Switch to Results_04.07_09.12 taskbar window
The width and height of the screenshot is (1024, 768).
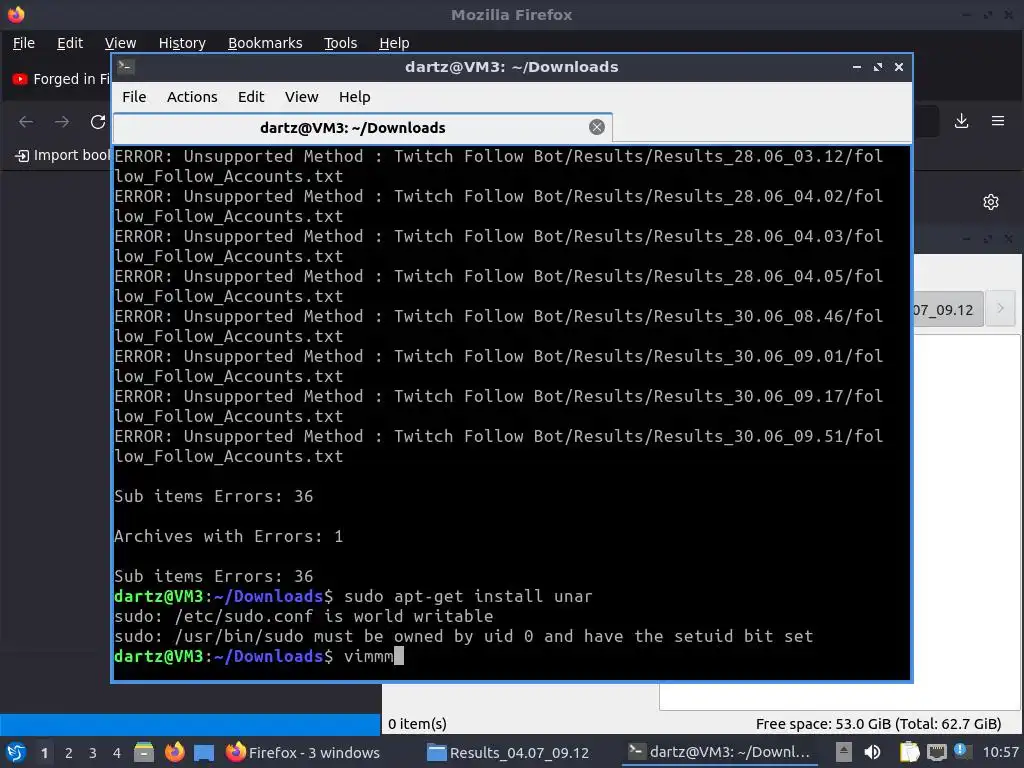[x=508, y=752]
